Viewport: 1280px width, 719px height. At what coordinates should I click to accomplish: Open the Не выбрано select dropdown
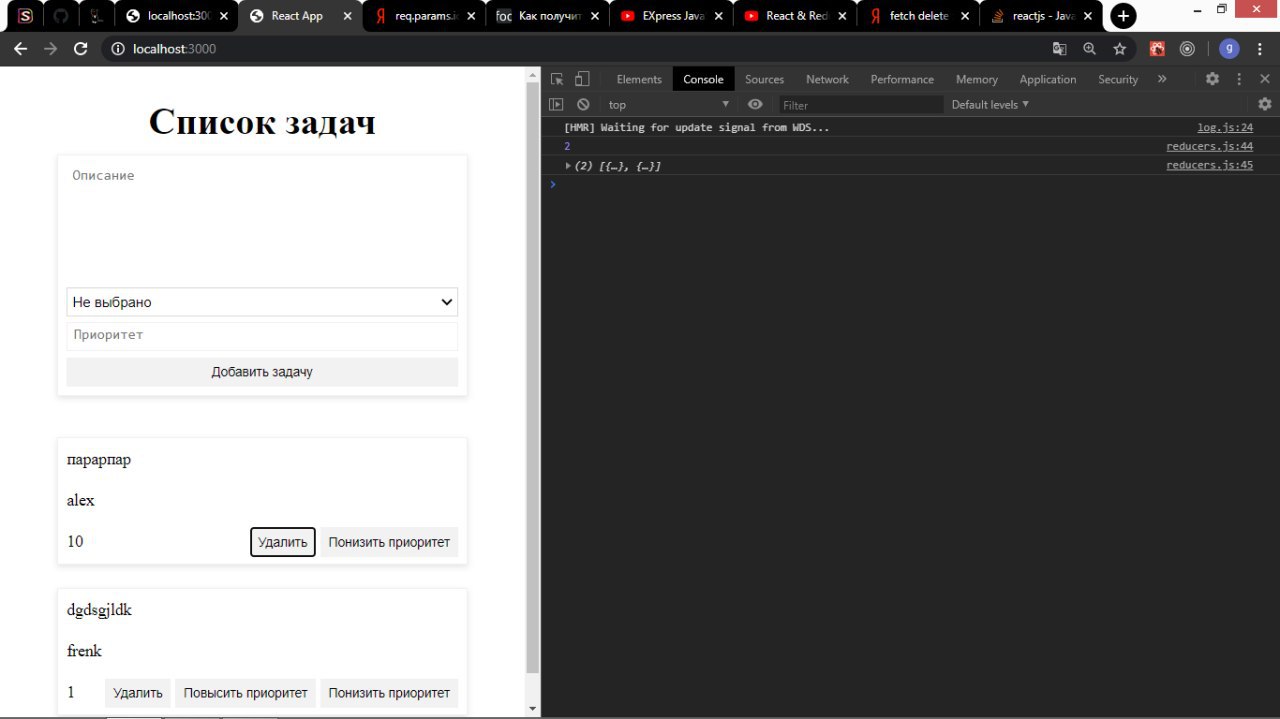pos(262,302)
